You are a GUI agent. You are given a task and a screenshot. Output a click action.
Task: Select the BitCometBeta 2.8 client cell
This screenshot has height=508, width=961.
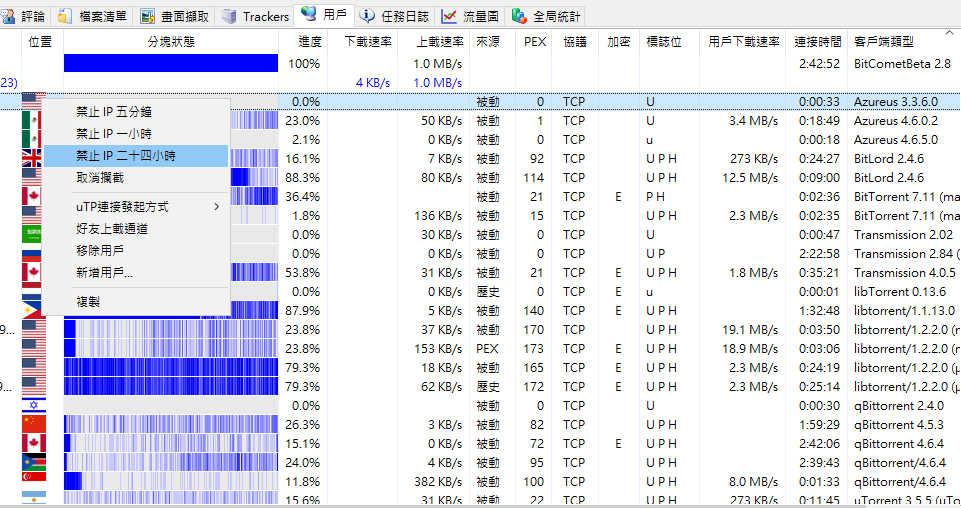point(902,64)
